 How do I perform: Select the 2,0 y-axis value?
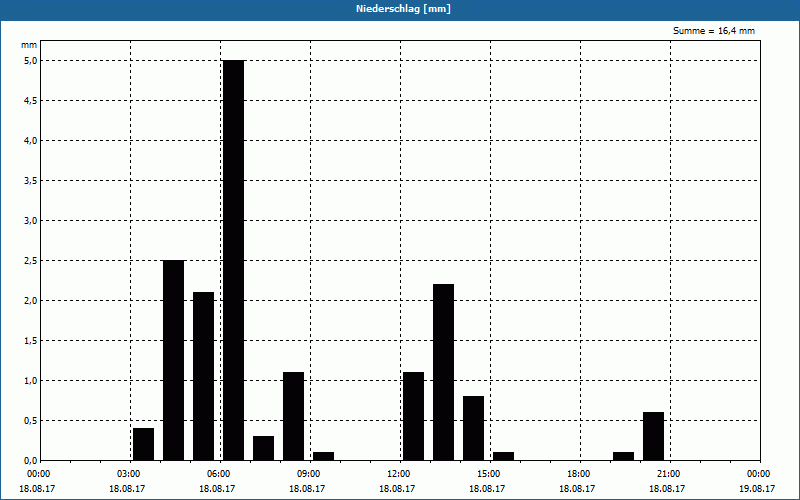(x=31, y=301)
